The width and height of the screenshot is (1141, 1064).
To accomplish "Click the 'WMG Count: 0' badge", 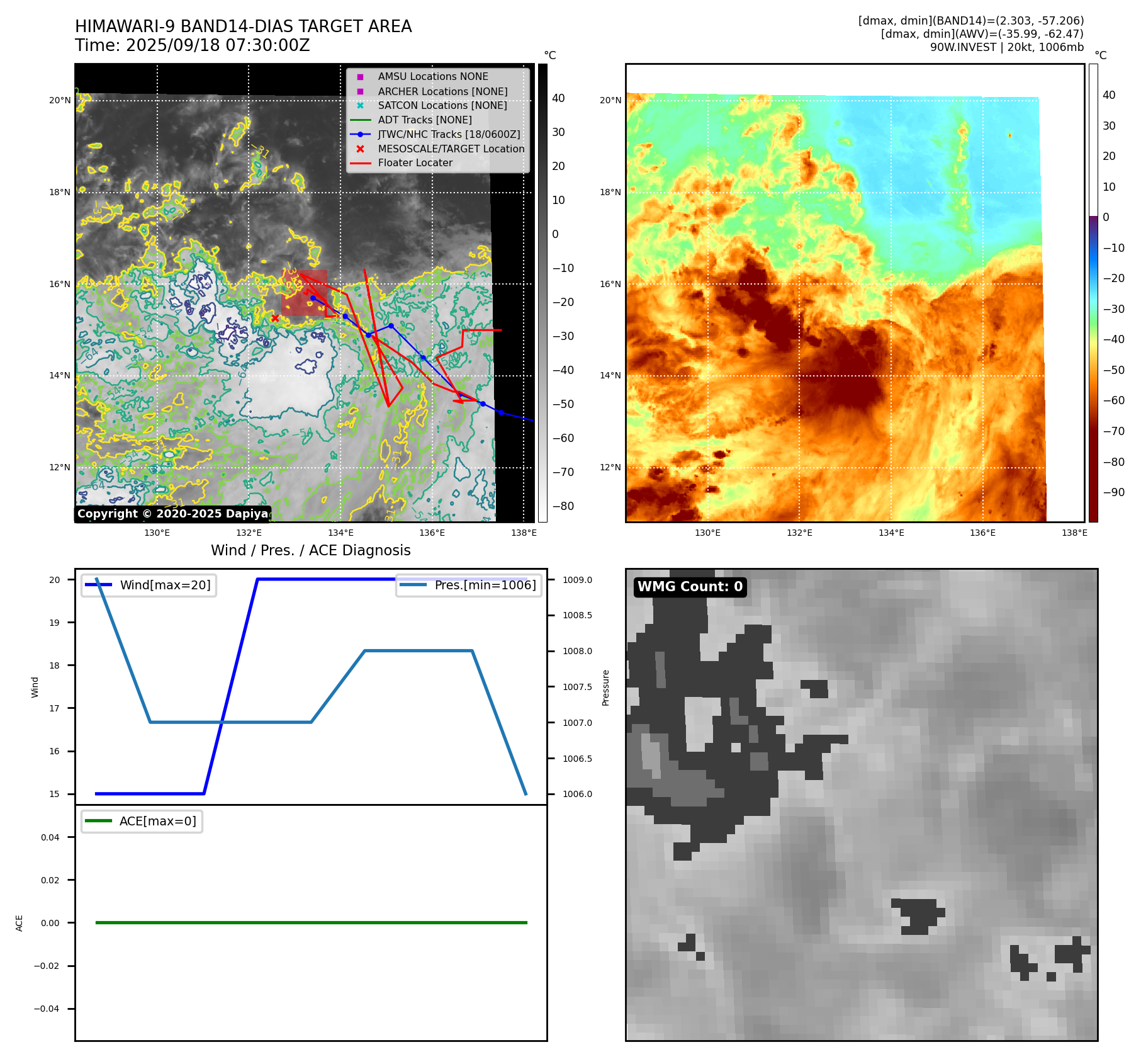I will point(690,587).
